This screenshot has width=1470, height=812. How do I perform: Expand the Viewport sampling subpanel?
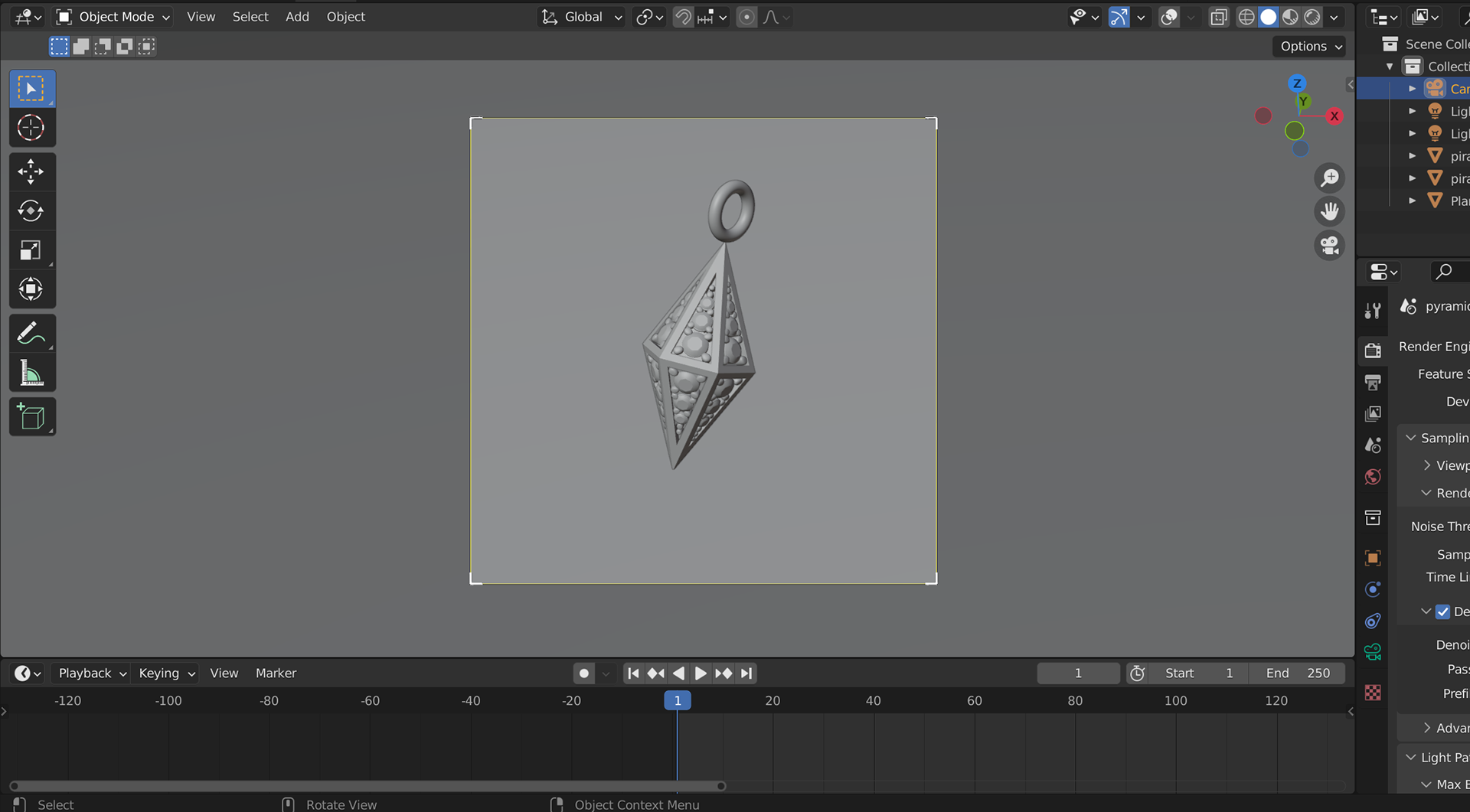pyautogui.click(x=1426, y=465)
